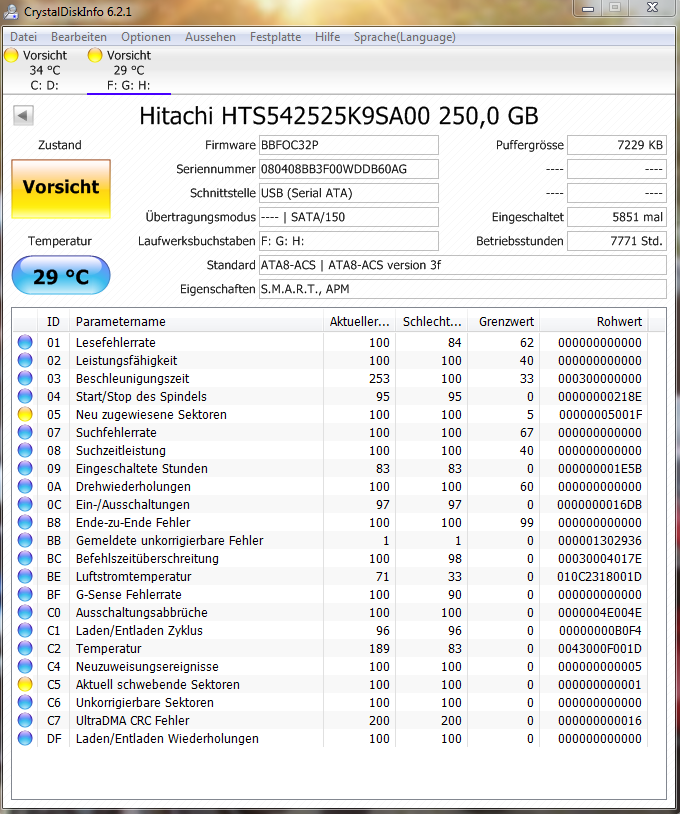Open the Bearbeiten menu
This screenshot has height=814, width=680.
tap(79, 37)
